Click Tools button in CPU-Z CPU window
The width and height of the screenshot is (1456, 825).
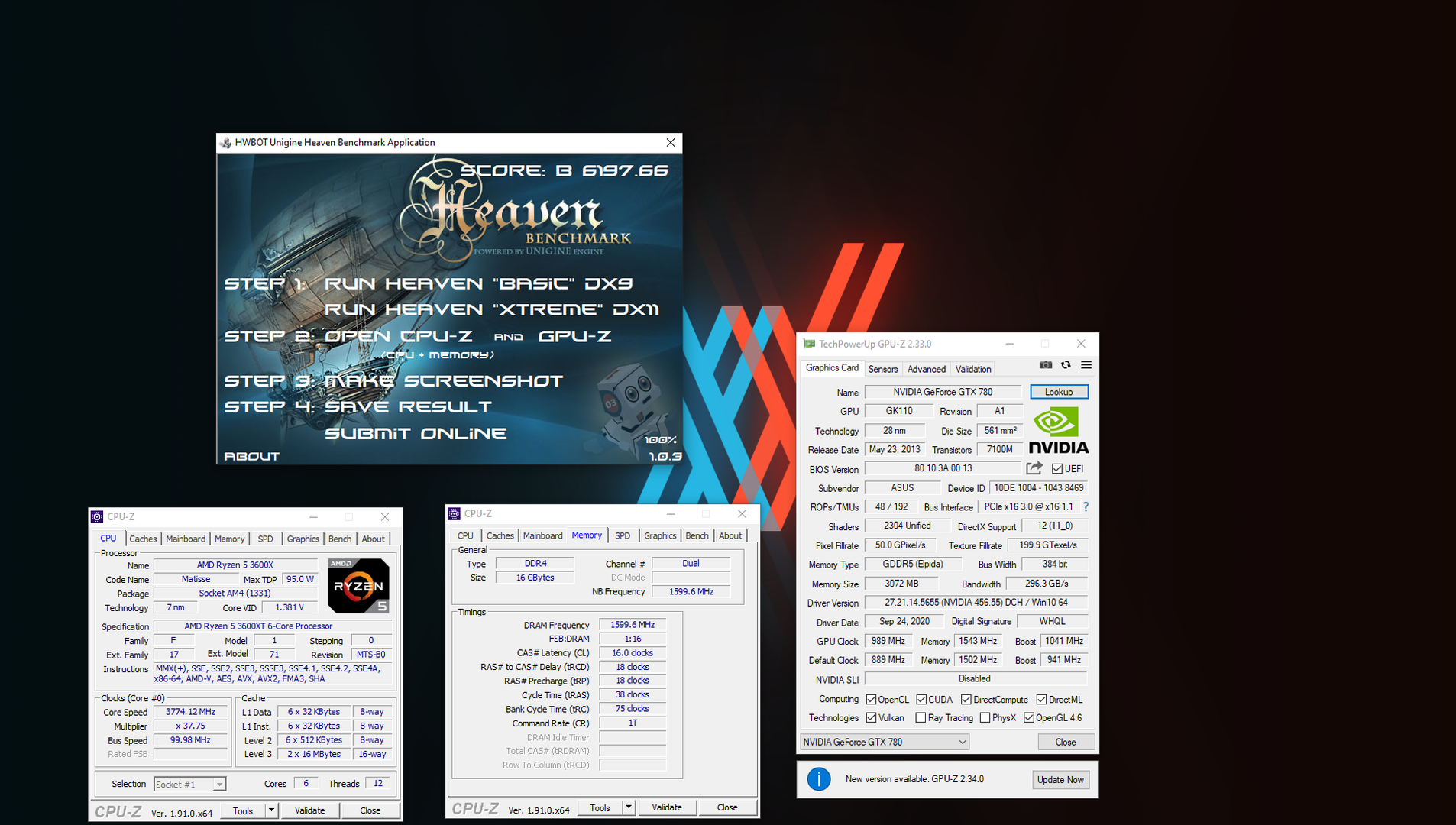(243, 810)
